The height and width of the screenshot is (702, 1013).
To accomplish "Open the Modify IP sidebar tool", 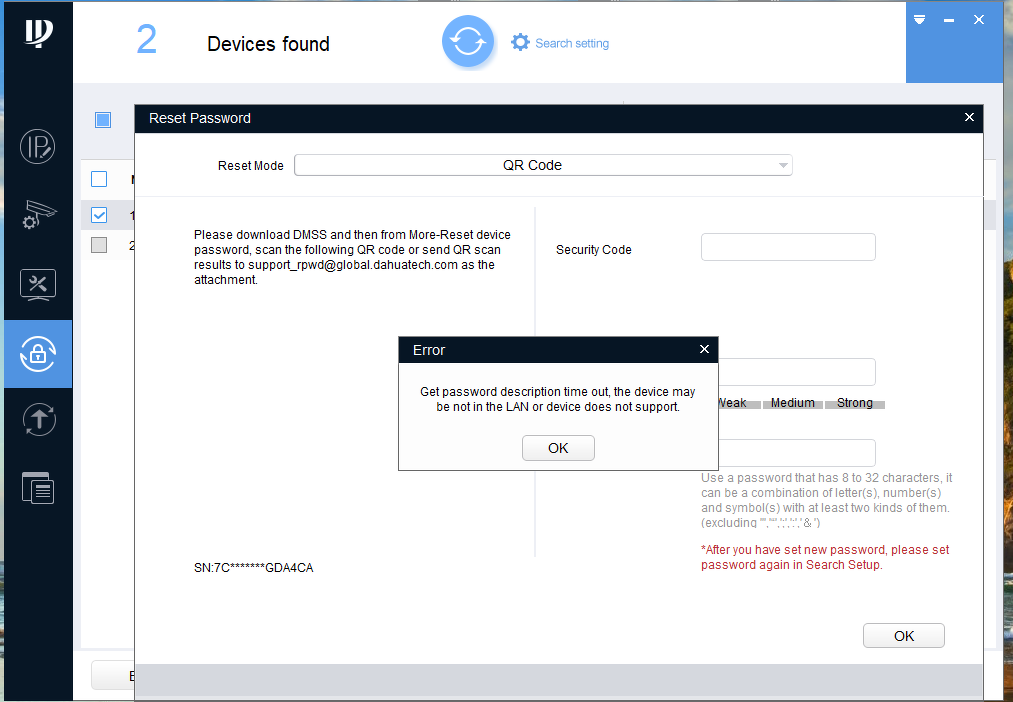I will click(37, 147).
